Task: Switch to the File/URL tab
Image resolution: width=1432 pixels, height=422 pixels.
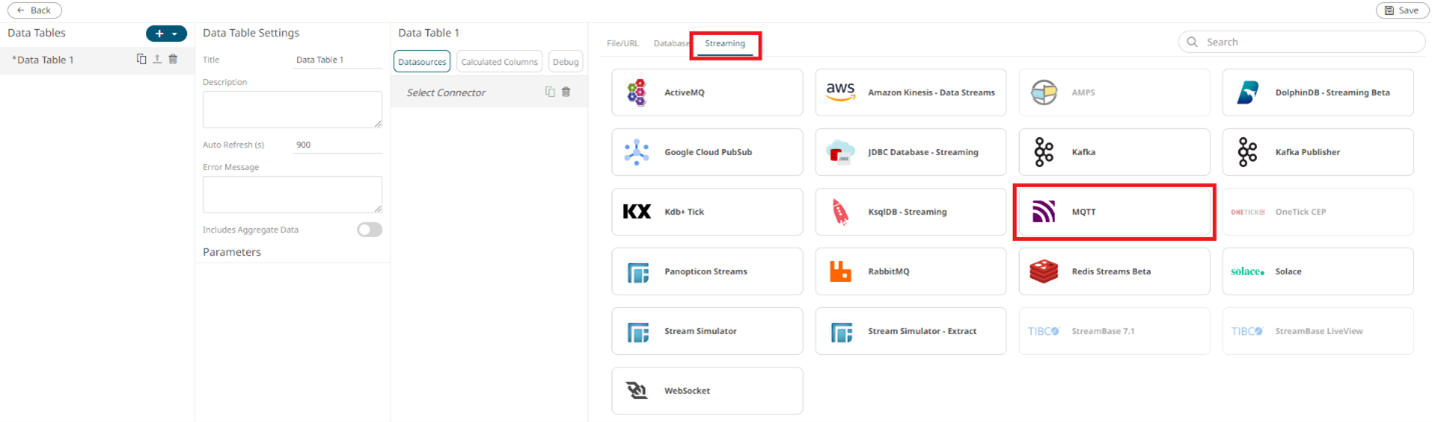Action: point(622,44)
